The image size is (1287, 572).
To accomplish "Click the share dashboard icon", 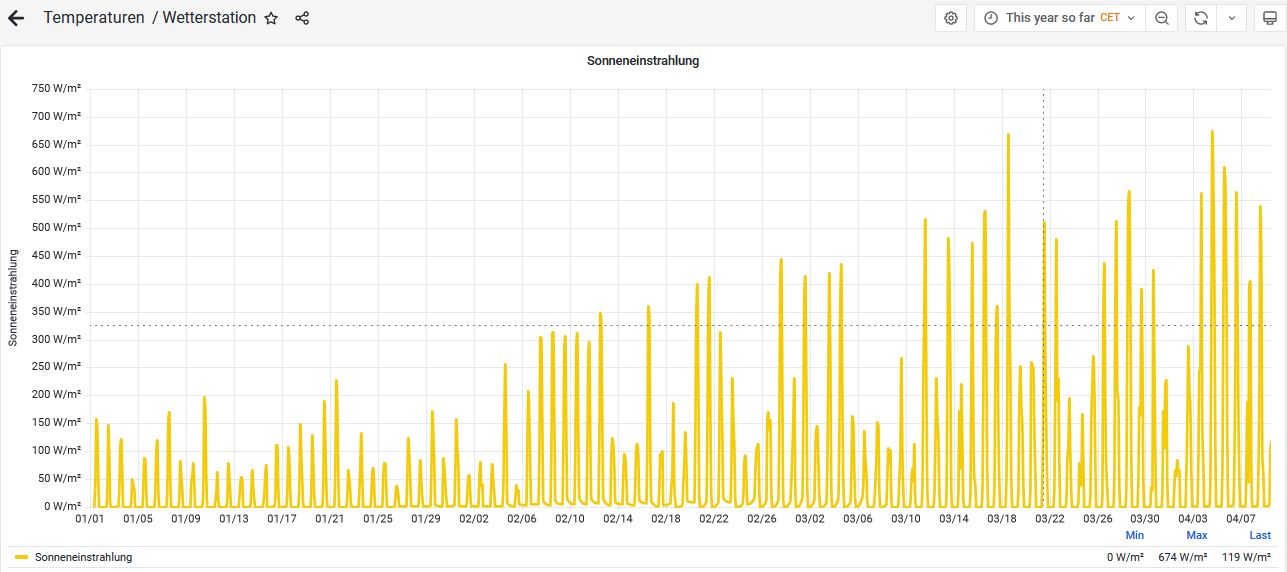I will [302, 18].
